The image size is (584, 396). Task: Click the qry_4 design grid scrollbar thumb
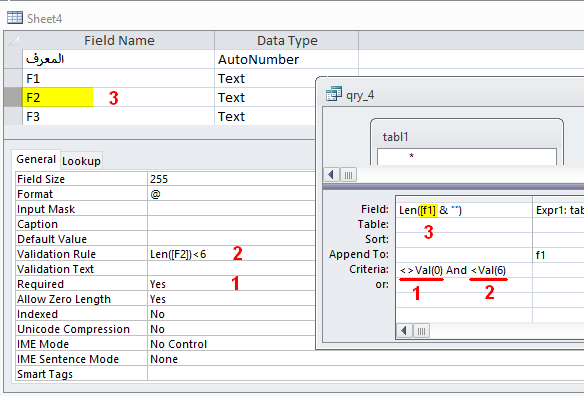421,331
